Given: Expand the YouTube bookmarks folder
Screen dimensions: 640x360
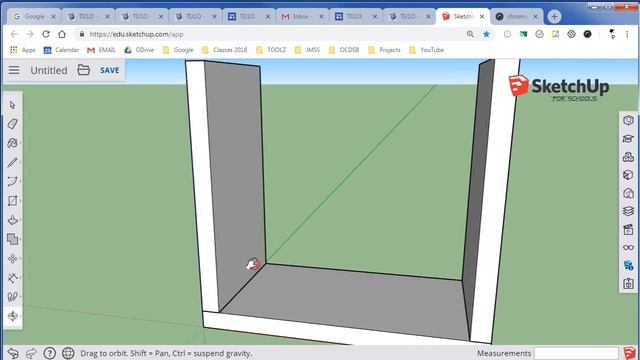Looking at the screenshot, I should (427, 50).
